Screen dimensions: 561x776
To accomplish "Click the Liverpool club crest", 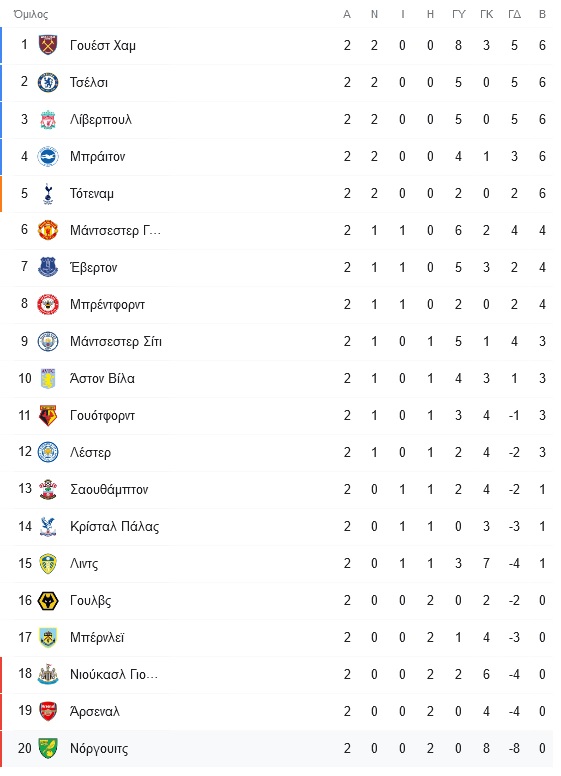I will click(48, 119).
